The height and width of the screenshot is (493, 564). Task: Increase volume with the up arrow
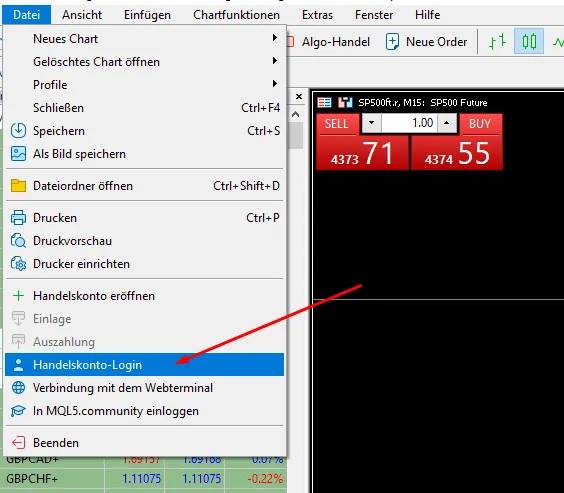(x=446, y=123)
